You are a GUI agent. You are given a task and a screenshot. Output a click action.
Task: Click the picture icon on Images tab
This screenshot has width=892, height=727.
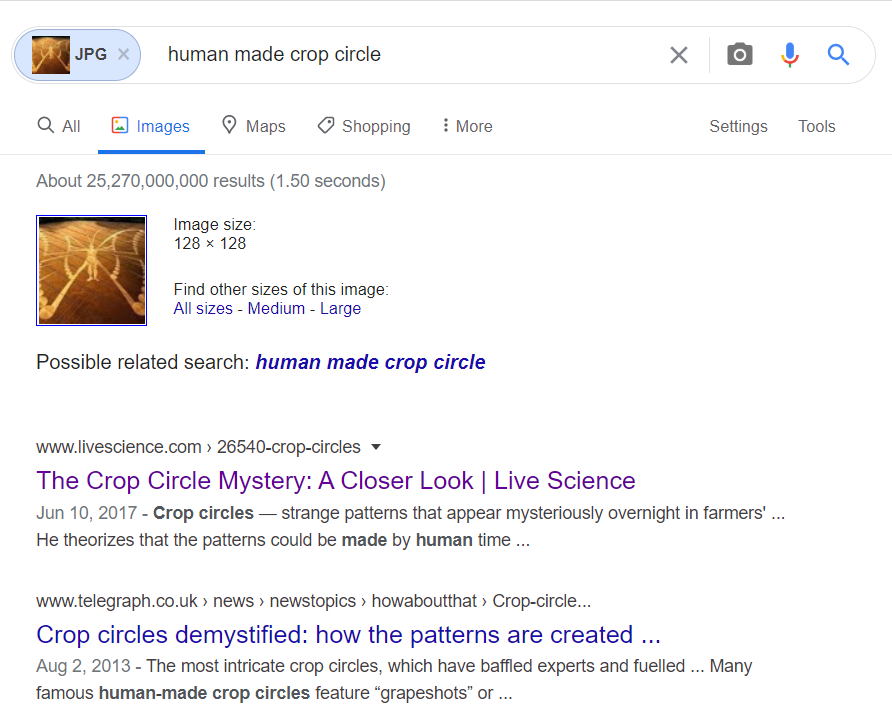click(119, 125)
